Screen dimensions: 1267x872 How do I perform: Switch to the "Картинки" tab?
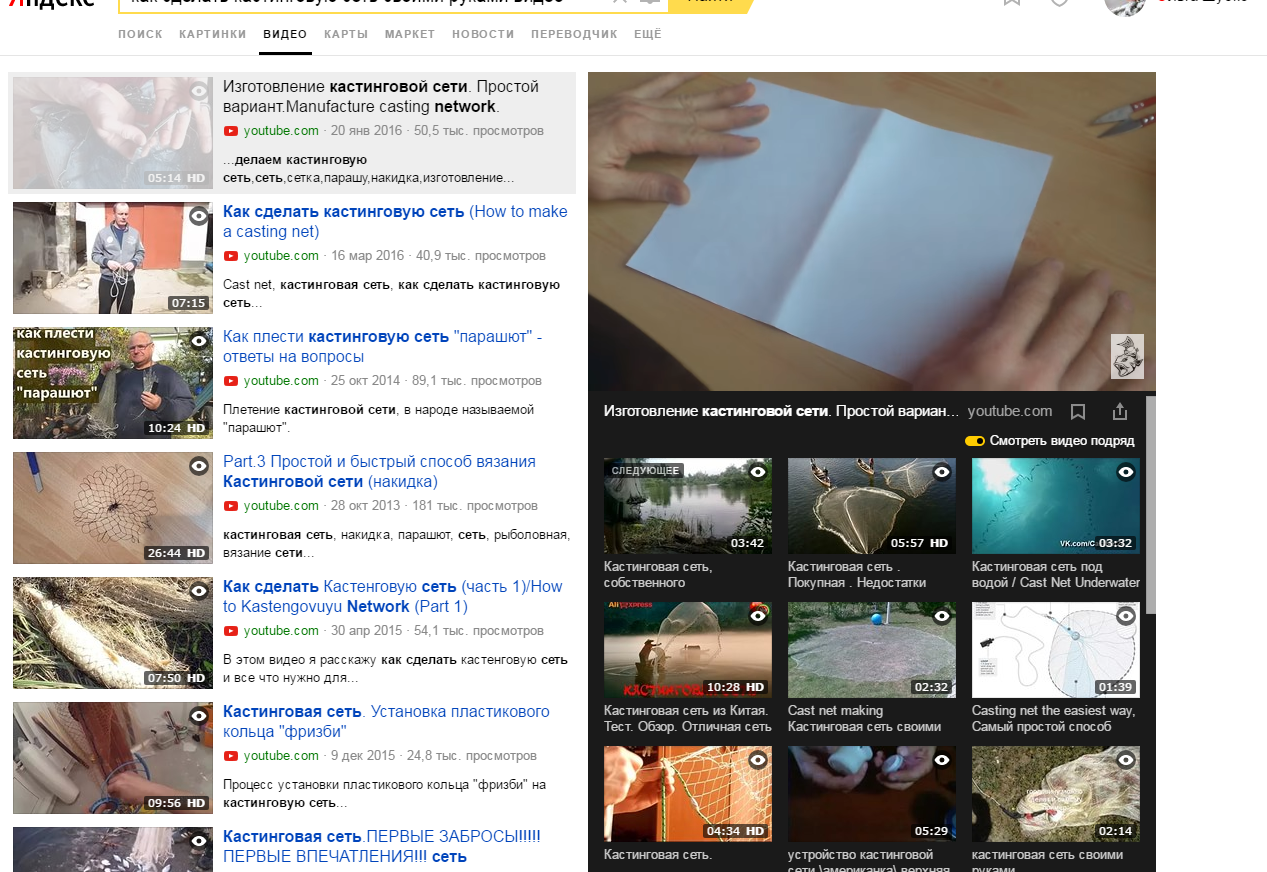click(x=212, y=34)
